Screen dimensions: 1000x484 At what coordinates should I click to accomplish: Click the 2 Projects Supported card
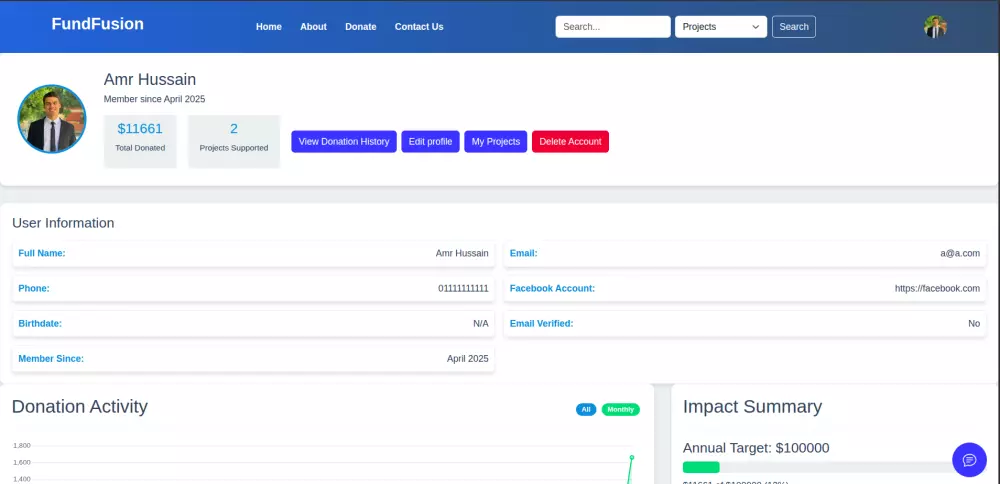[234, 142]
